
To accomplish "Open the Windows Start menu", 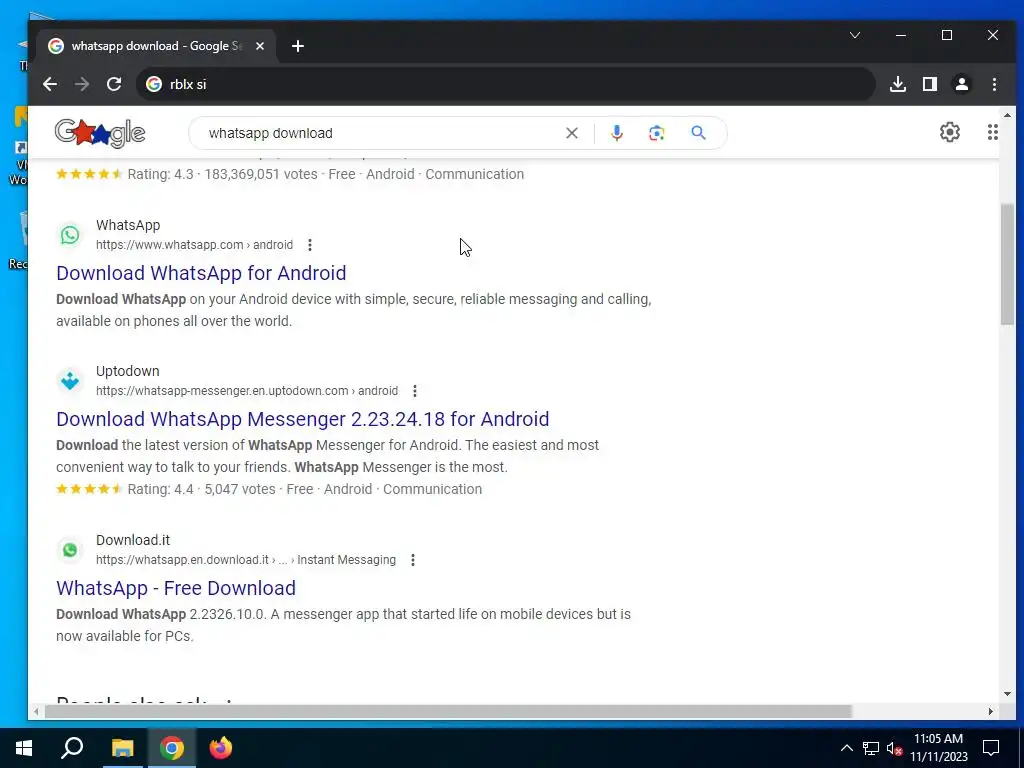I will click(24, 748).
